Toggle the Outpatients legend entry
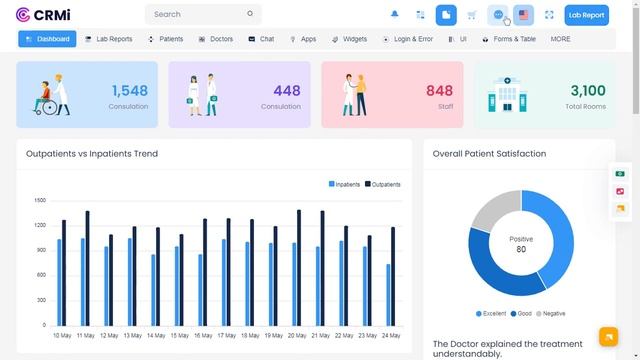Viewport: 640px width, 360px height. [382, 184]
